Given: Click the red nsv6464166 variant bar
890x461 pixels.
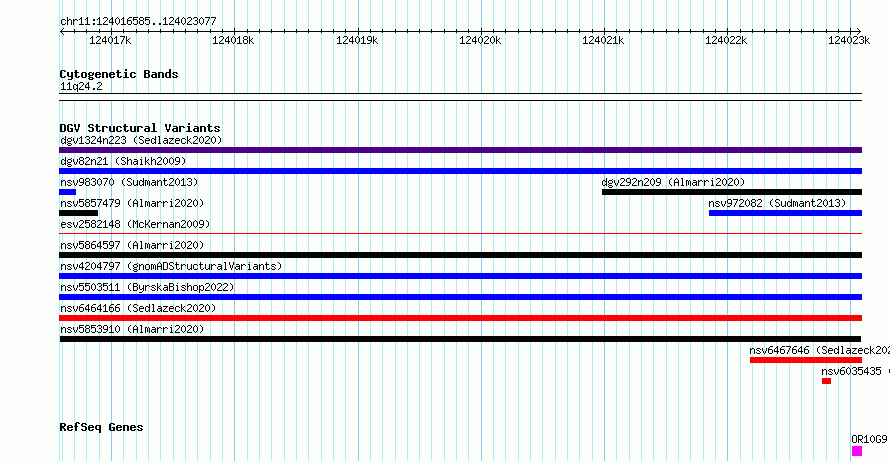Looking at the screenshot, I should [460, 318].
